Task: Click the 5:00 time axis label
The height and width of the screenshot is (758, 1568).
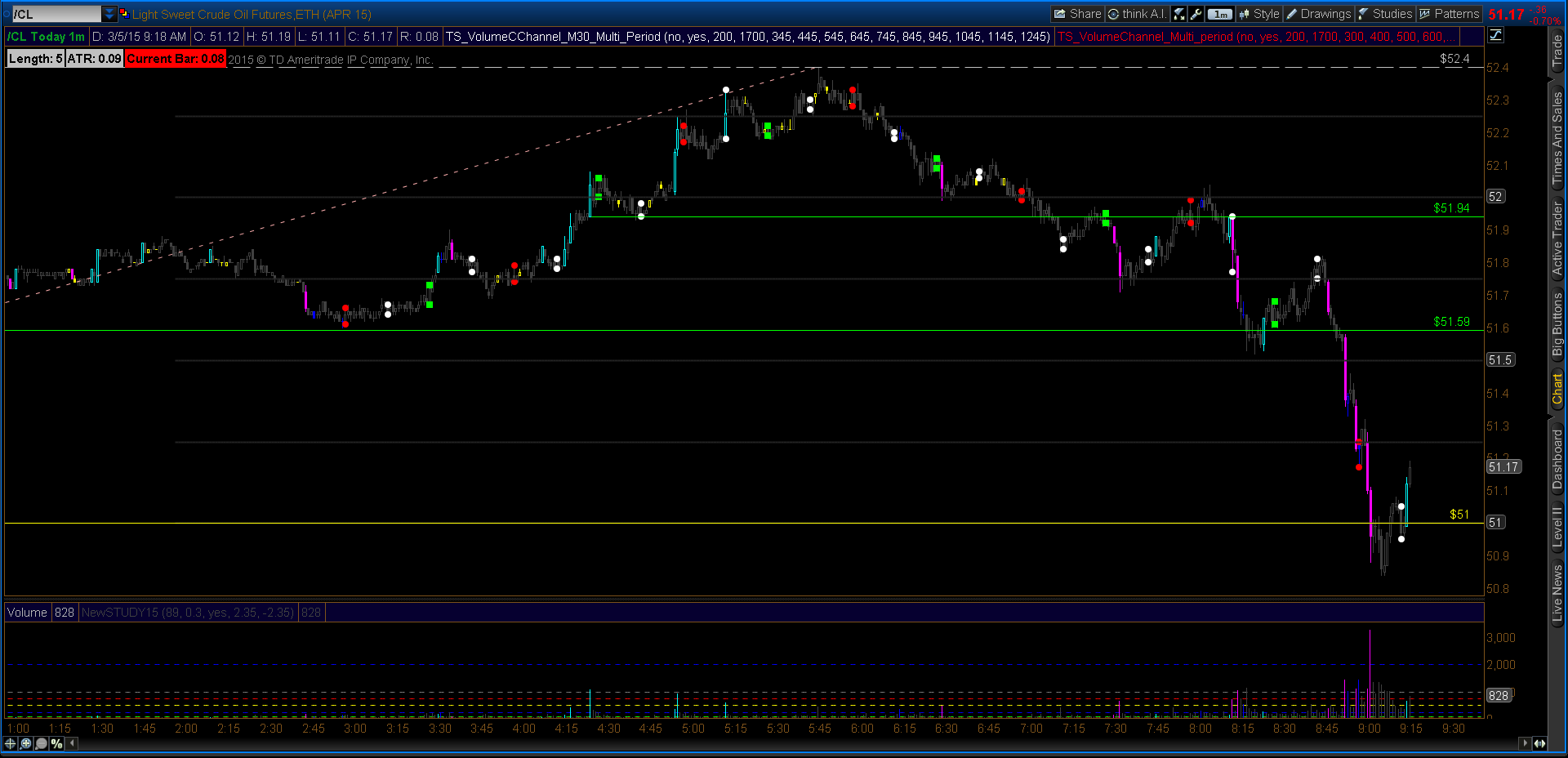Action: click(693, 729)
